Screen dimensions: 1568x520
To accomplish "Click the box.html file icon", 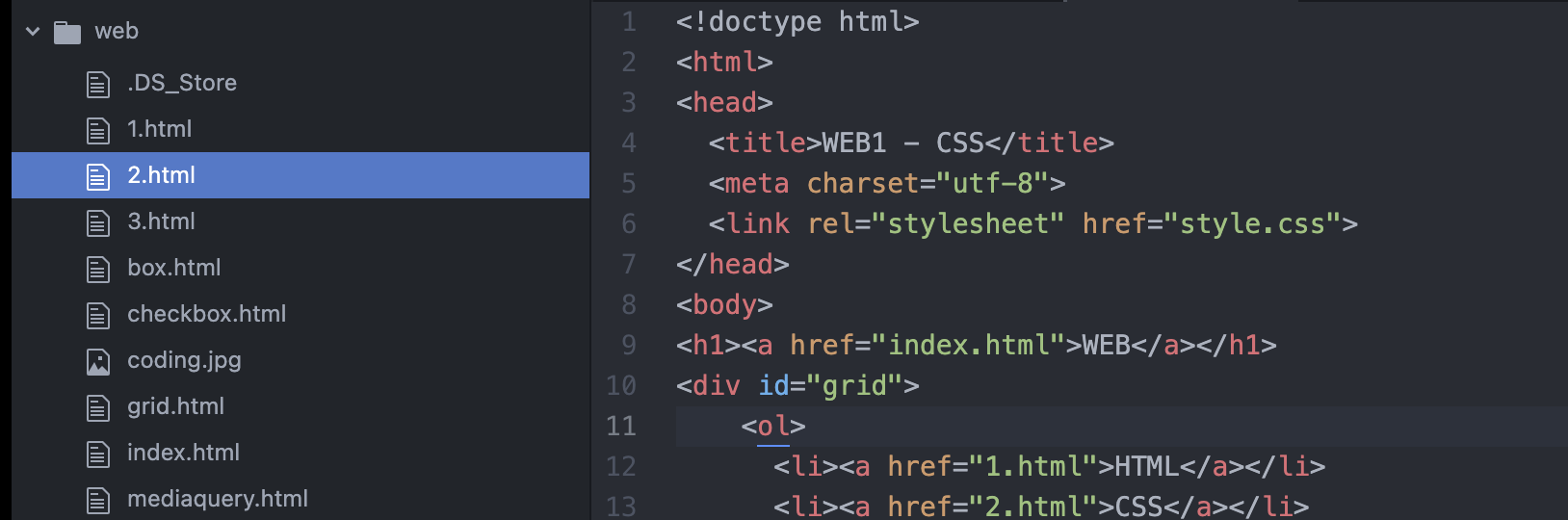I will click(98, 269).
